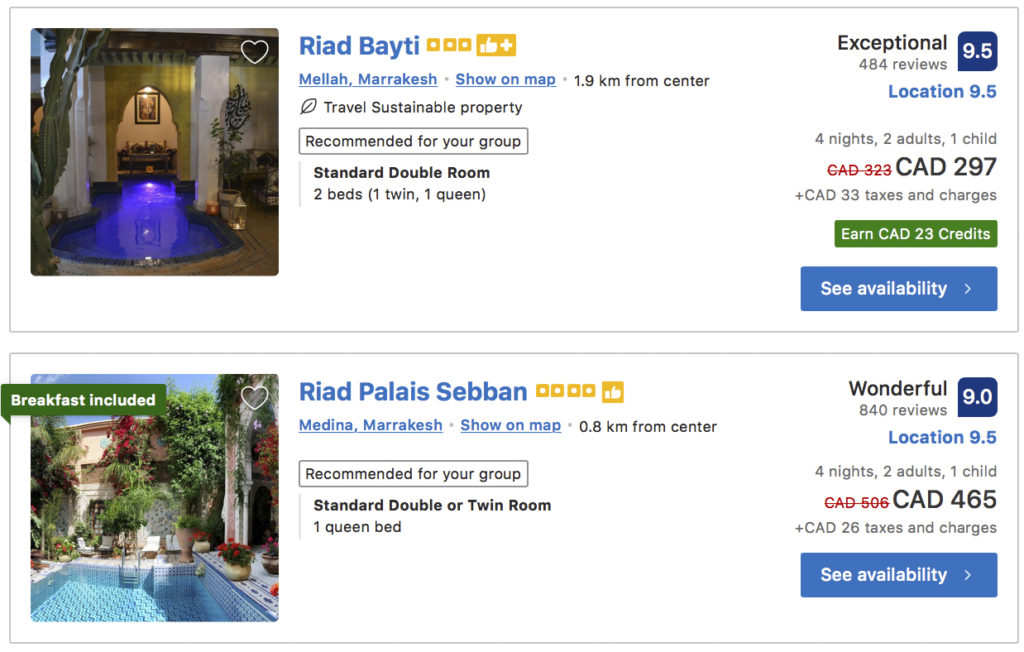Open the Riad Palais Sebban listing title
1024x652 pixels.
pyautogui.click(x=413, y=392)
